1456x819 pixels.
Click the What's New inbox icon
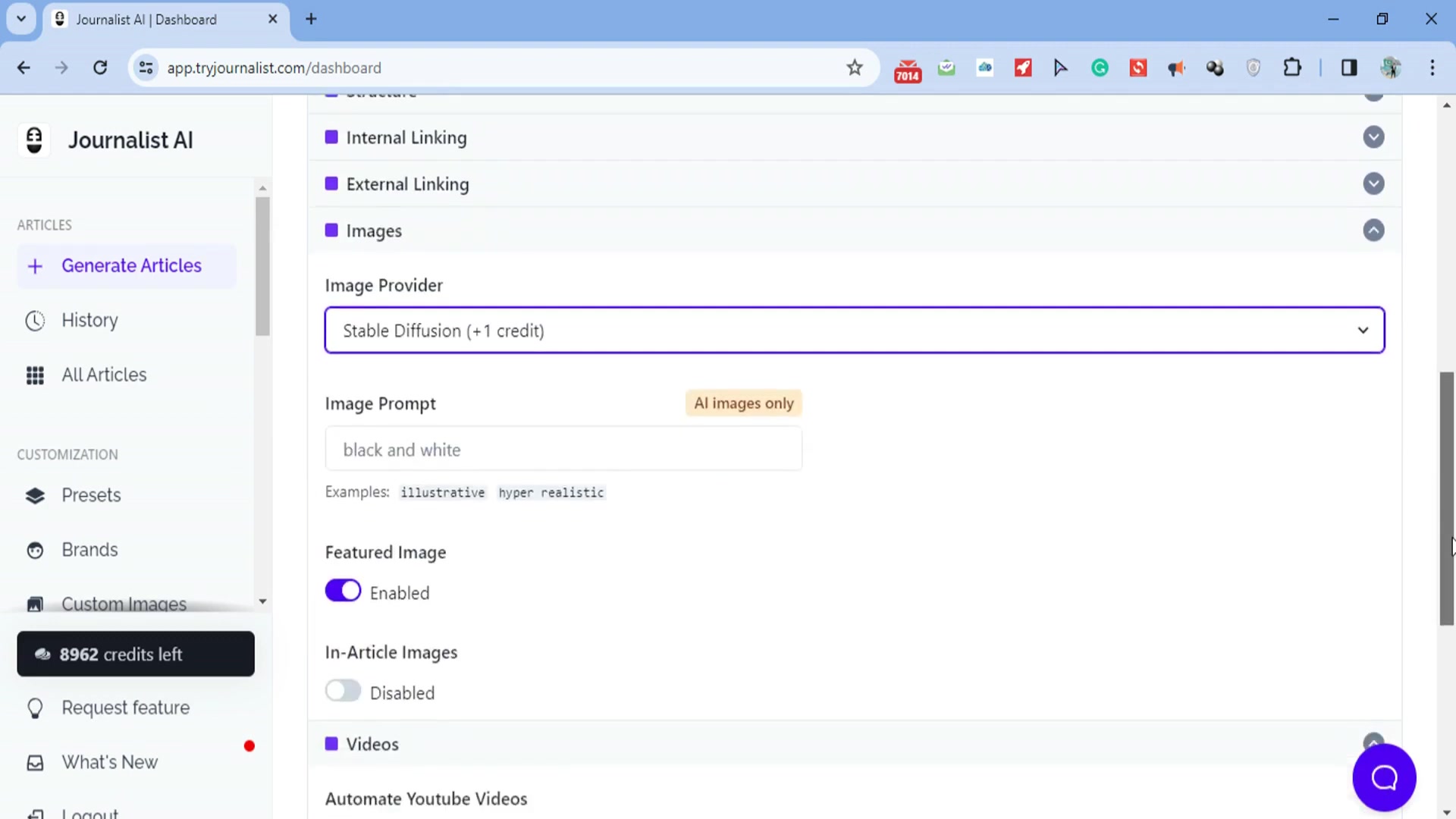(x=35, y=763)
